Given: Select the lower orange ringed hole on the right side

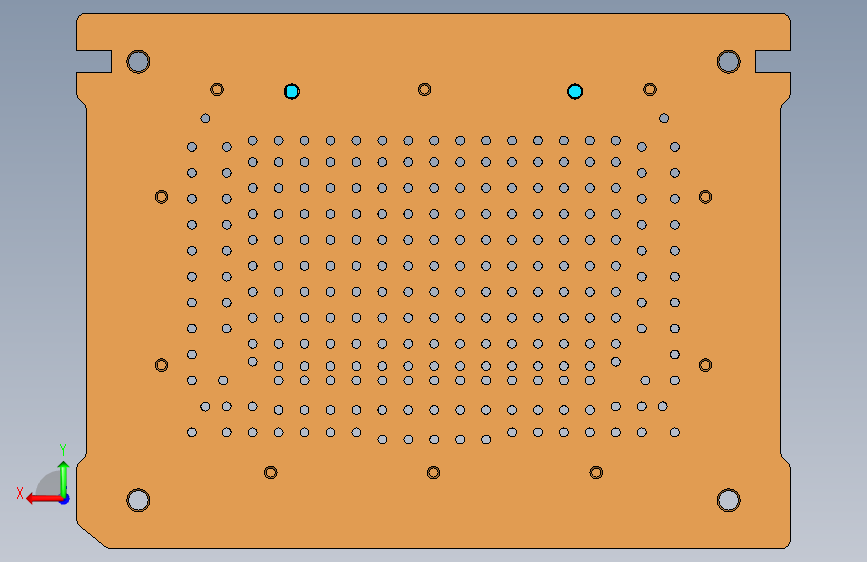Looking at the screenshot, I should (706, 365).
